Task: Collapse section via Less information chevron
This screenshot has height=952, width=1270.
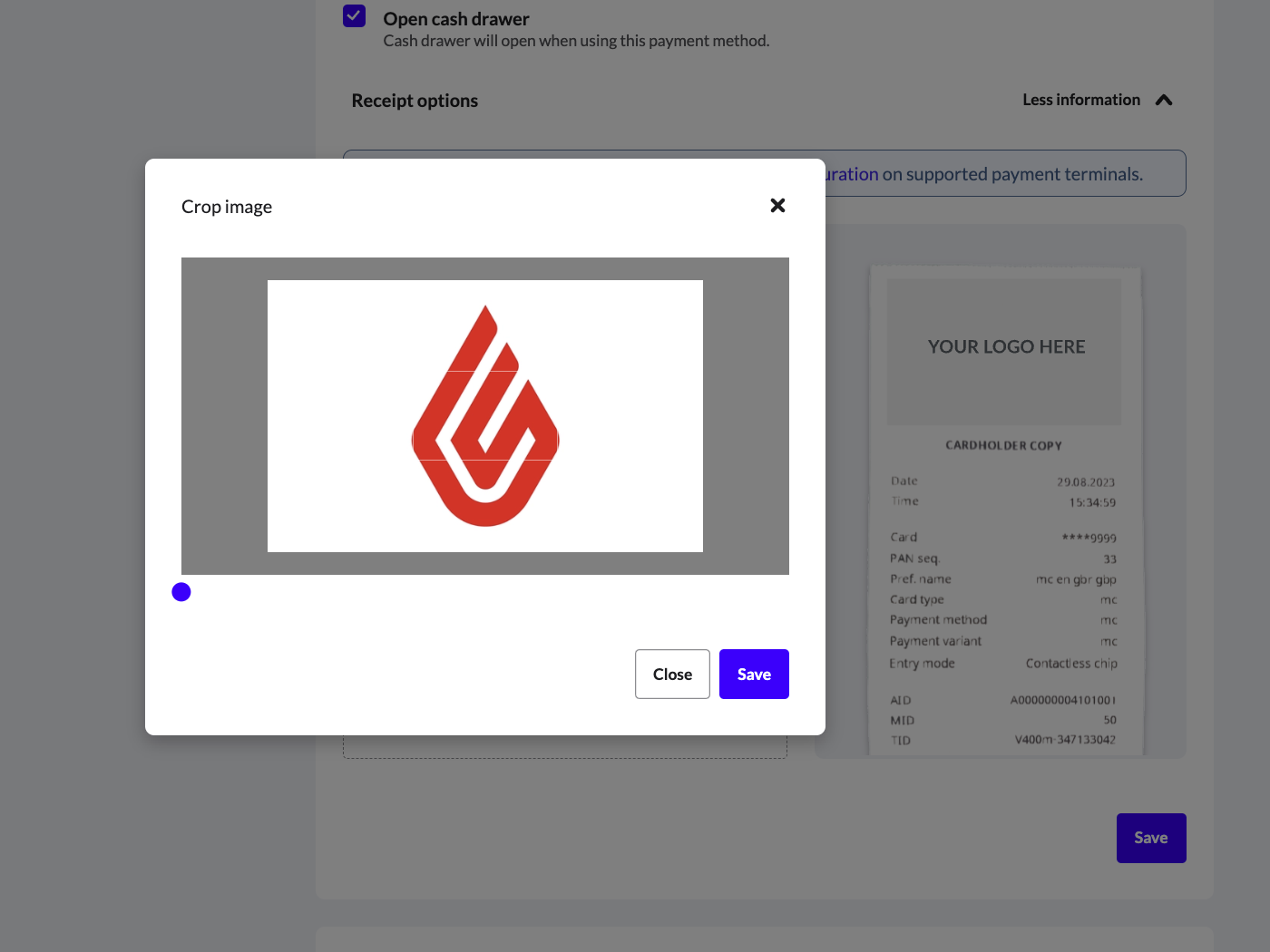Action: tap(1164, 100)
